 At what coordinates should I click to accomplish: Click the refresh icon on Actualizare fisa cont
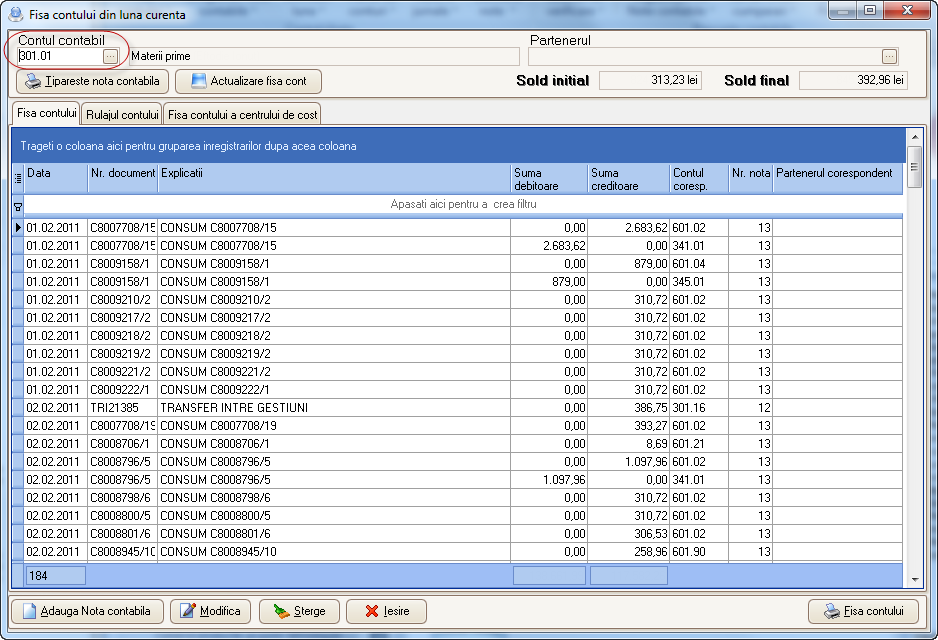199,81
